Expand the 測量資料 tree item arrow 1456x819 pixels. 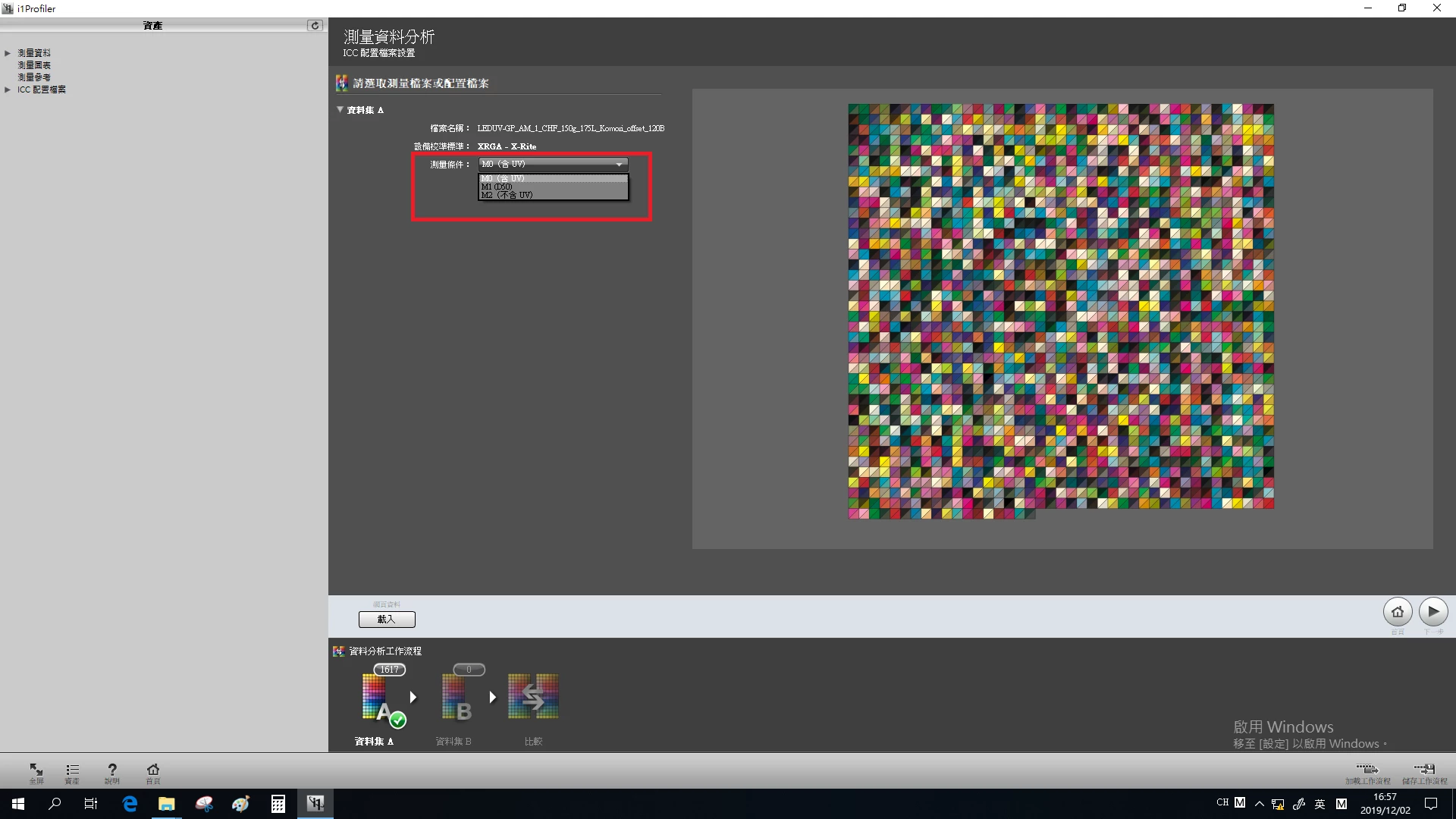(x=8, y=53)
